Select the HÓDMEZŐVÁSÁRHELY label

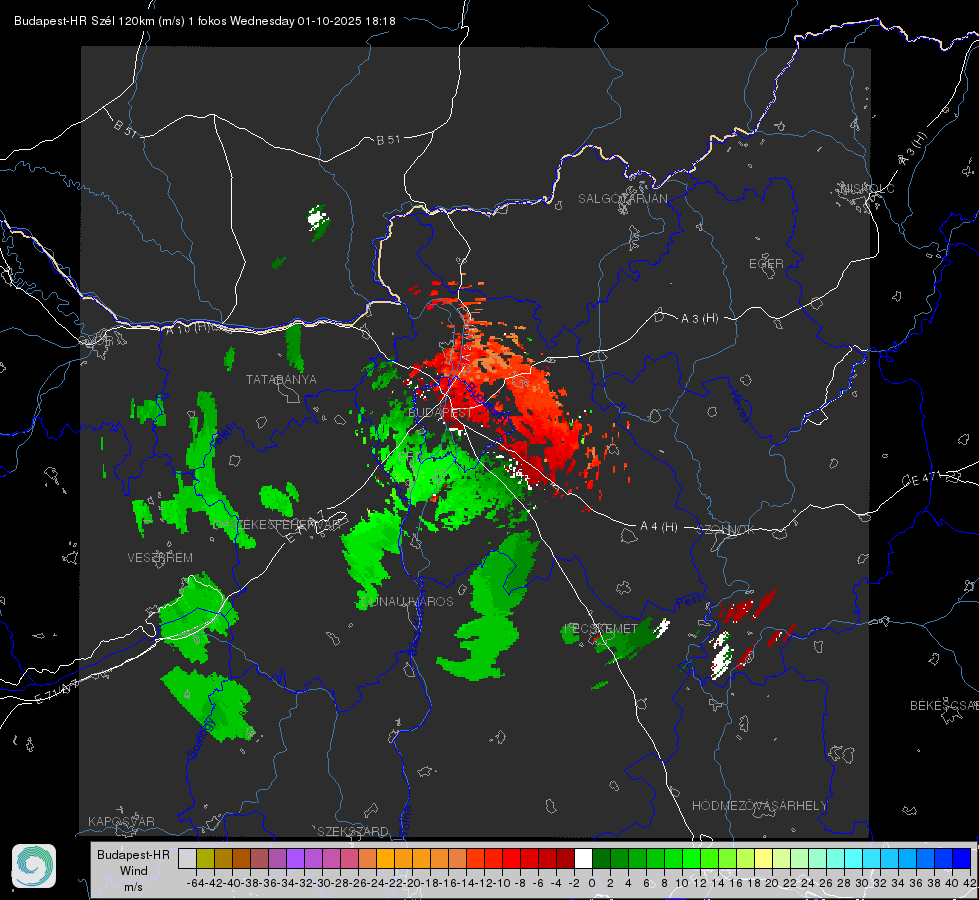coord(760,806)
